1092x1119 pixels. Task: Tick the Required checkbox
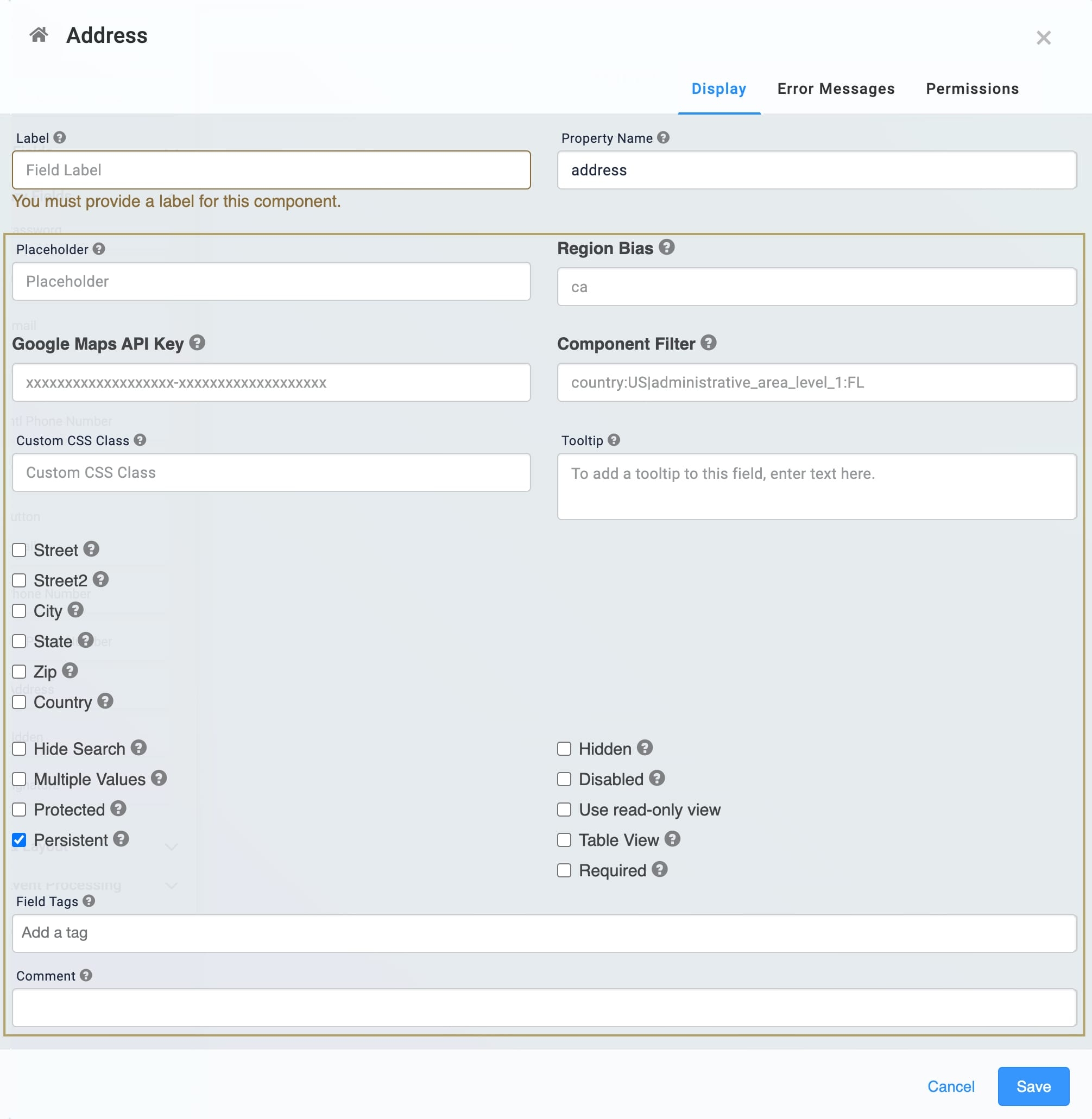pyautogui.click(x=564, y=870)
